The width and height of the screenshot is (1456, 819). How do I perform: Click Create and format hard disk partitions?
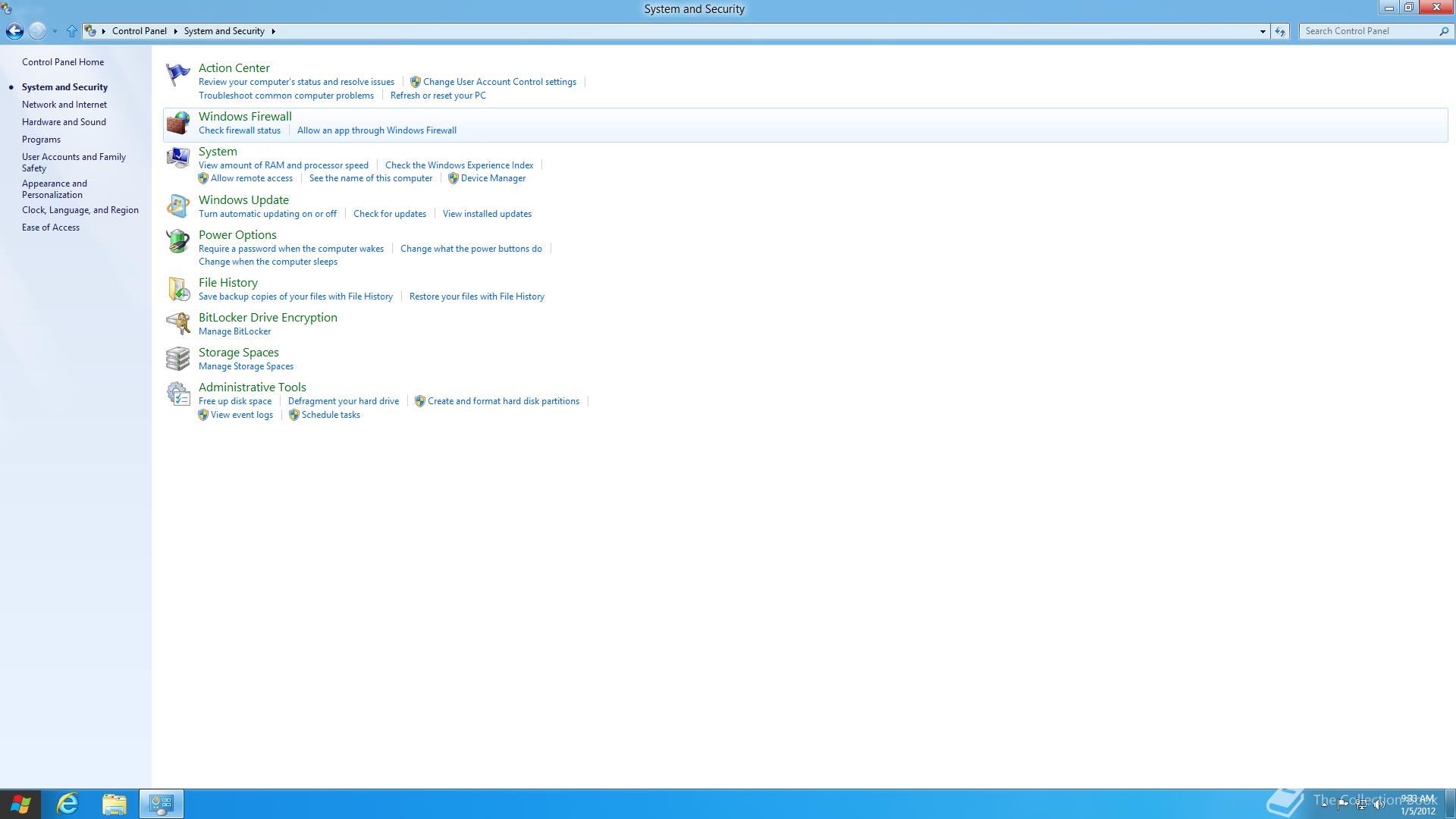[504, 401]
